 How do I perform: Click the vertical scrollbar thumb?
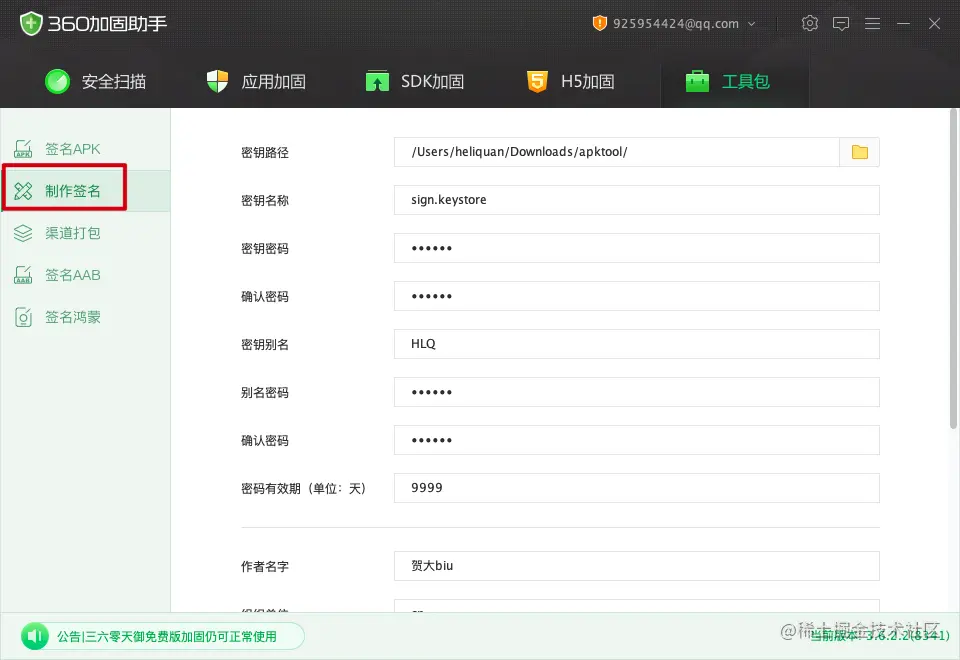point(953,269)
